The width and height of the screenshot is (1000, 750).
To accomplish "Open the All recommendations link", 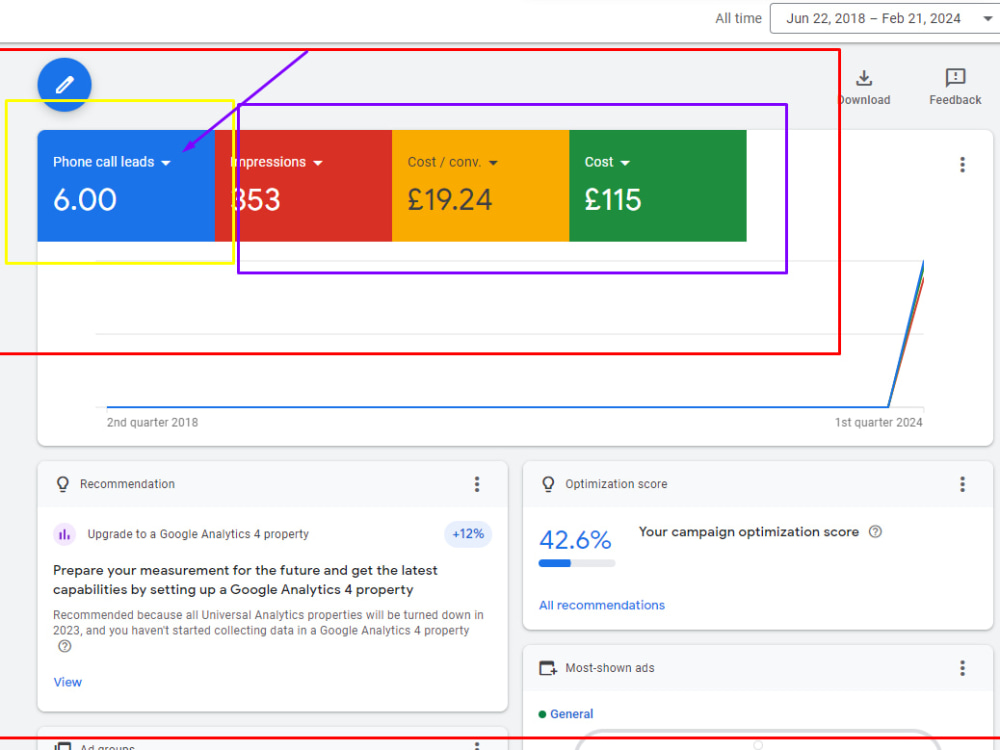I will [x=601, y=605].
